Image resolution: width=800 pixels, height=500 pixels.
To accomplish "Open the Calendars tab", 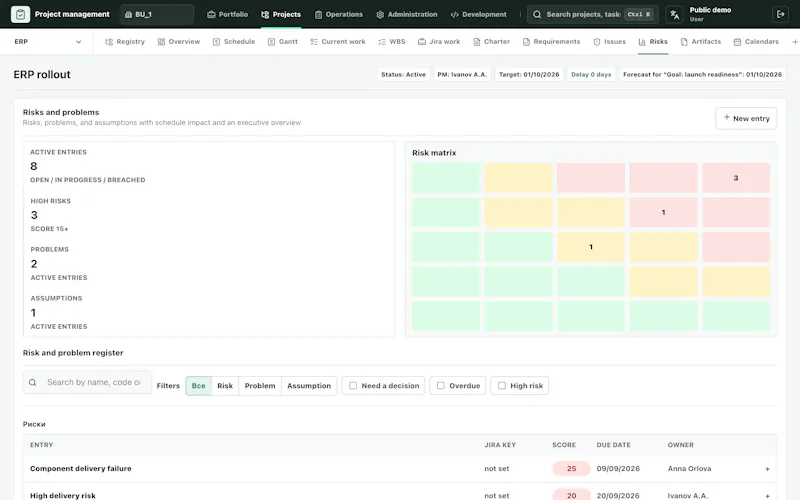I will tap(756, 42).
